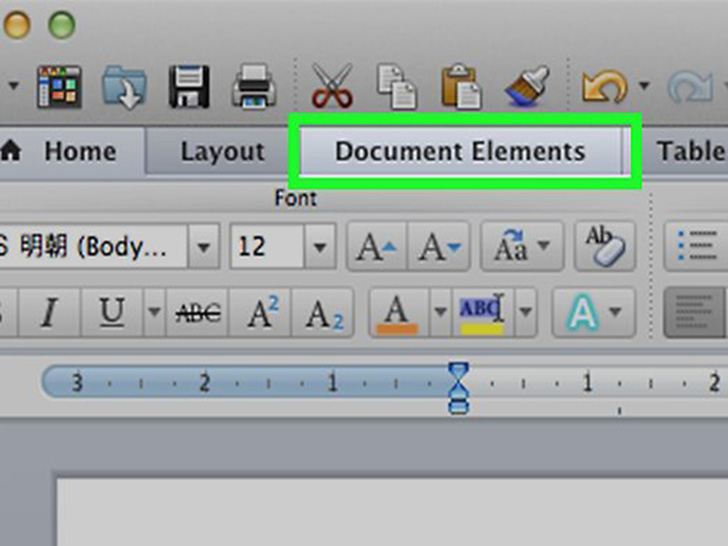The width and height of the screenshot is (728, 546).
Task: Redo the last action
Action: [x=690, y=86]
